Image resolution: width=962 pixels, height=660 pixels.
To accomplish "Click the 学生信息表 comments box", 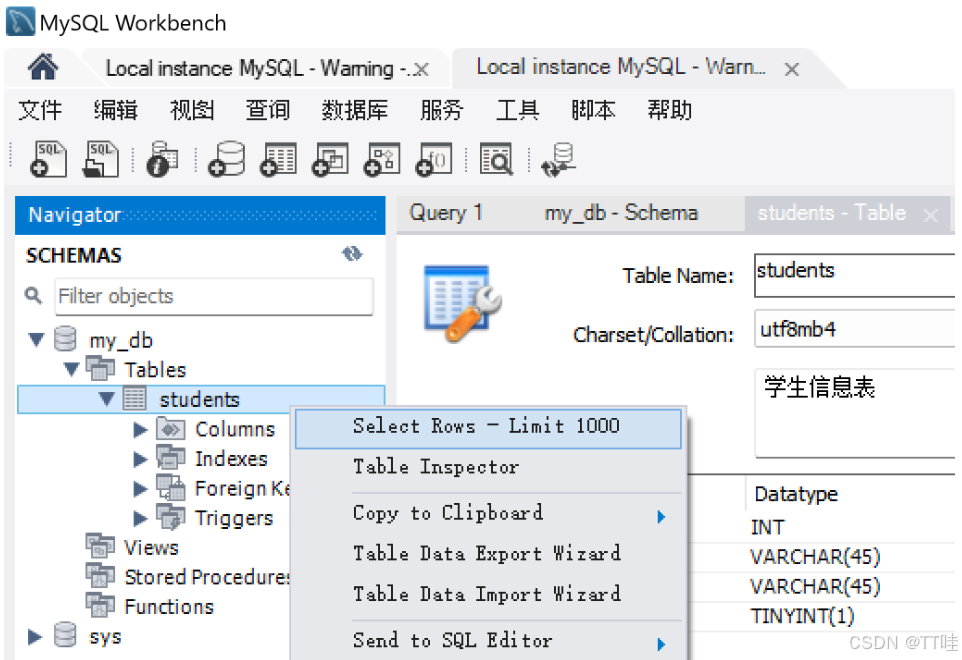I will click(x=855, y=413).
